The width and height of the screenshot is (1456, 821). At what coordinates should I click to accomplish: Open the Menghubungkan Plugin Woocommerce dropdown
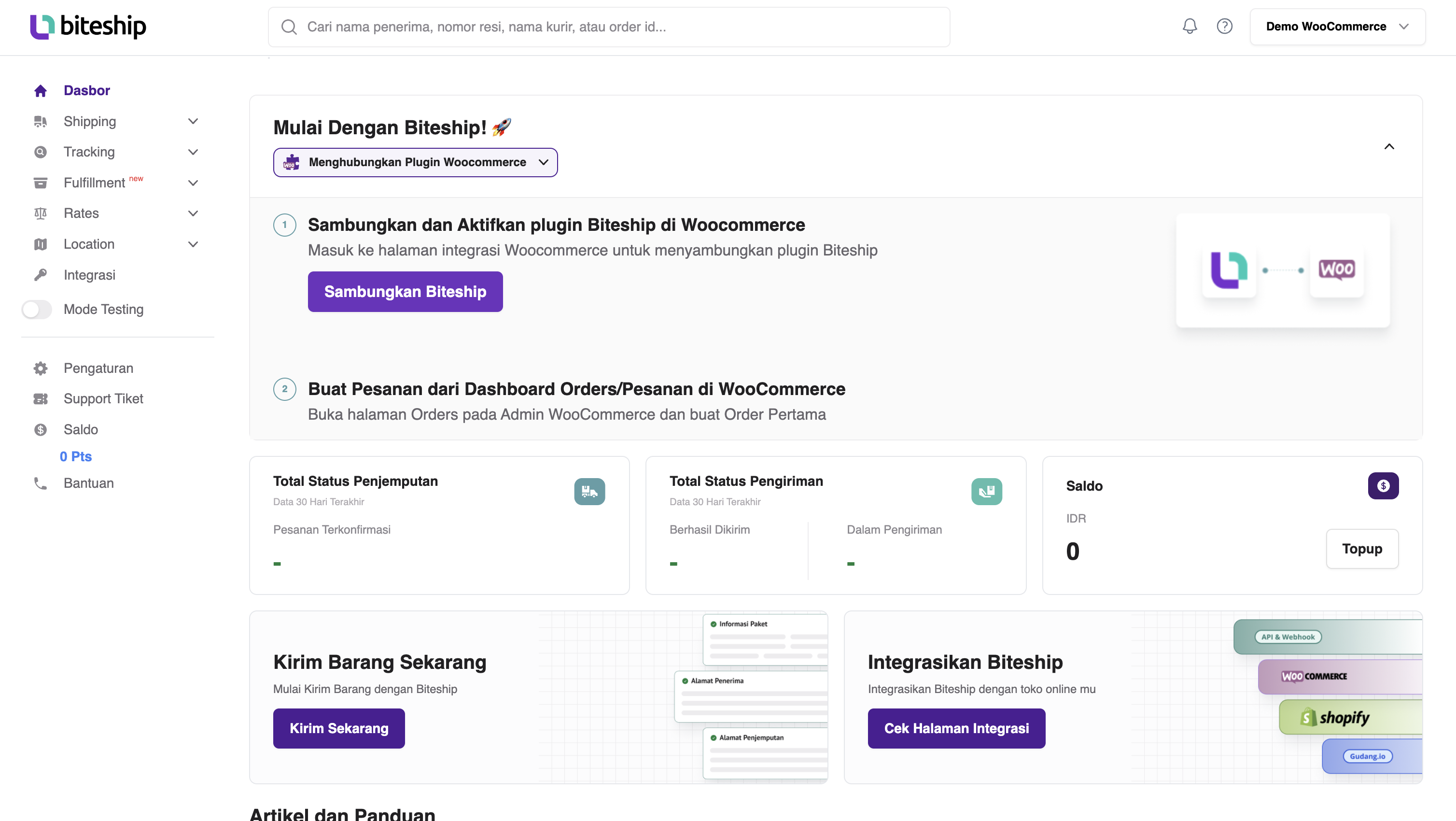coord(416,162)
